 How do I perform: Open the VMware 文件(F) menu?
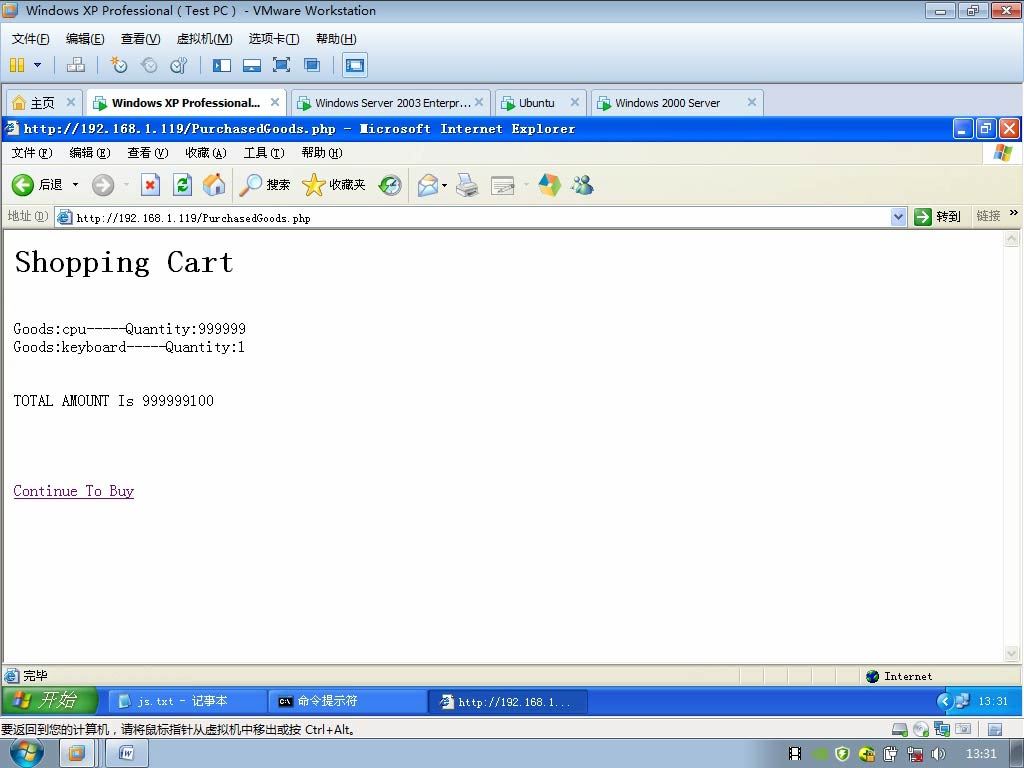click(30, 39)
